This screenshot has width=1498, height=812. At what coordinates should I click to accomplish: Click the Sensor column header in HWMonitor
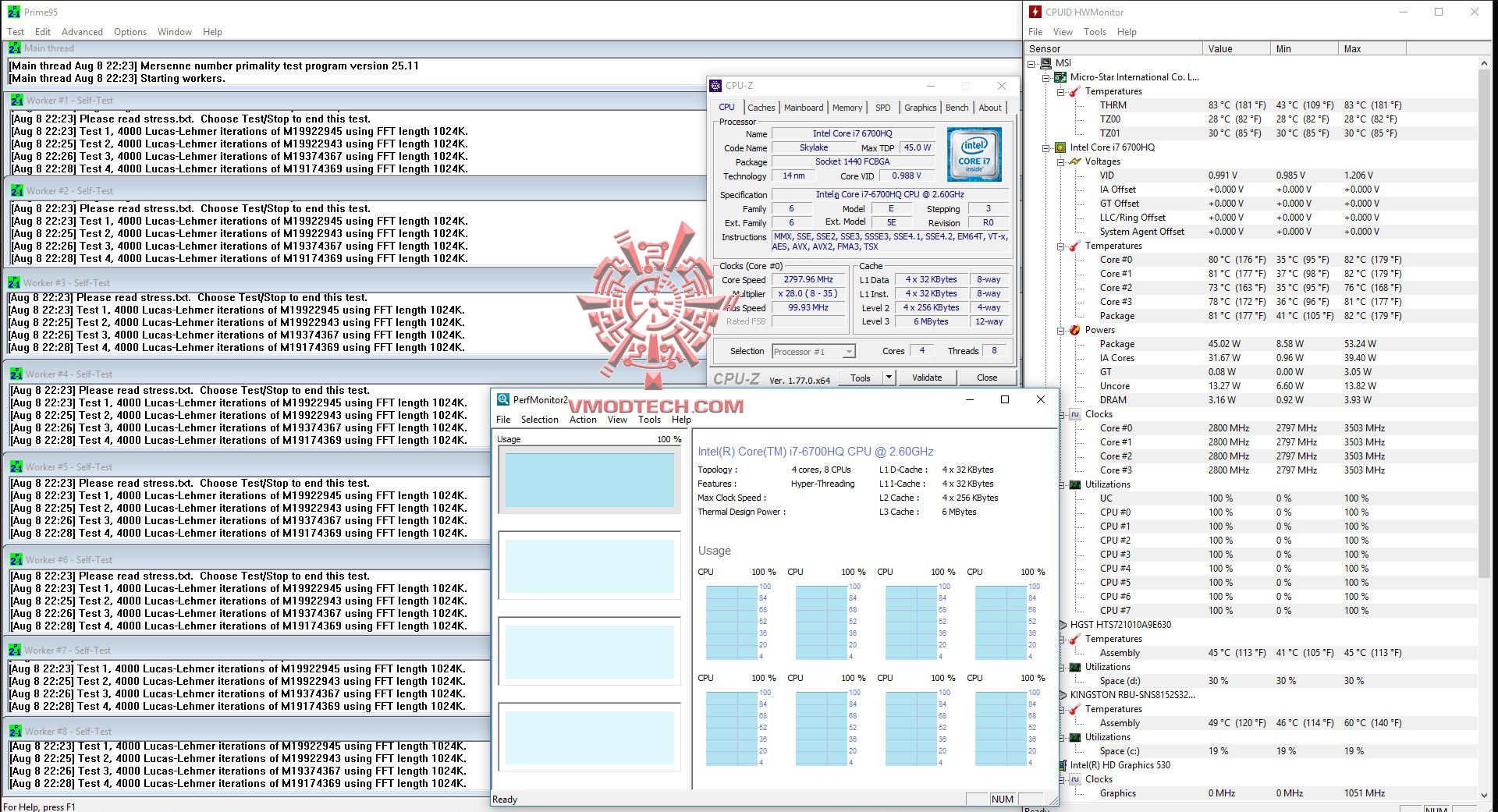[1113, 48]
